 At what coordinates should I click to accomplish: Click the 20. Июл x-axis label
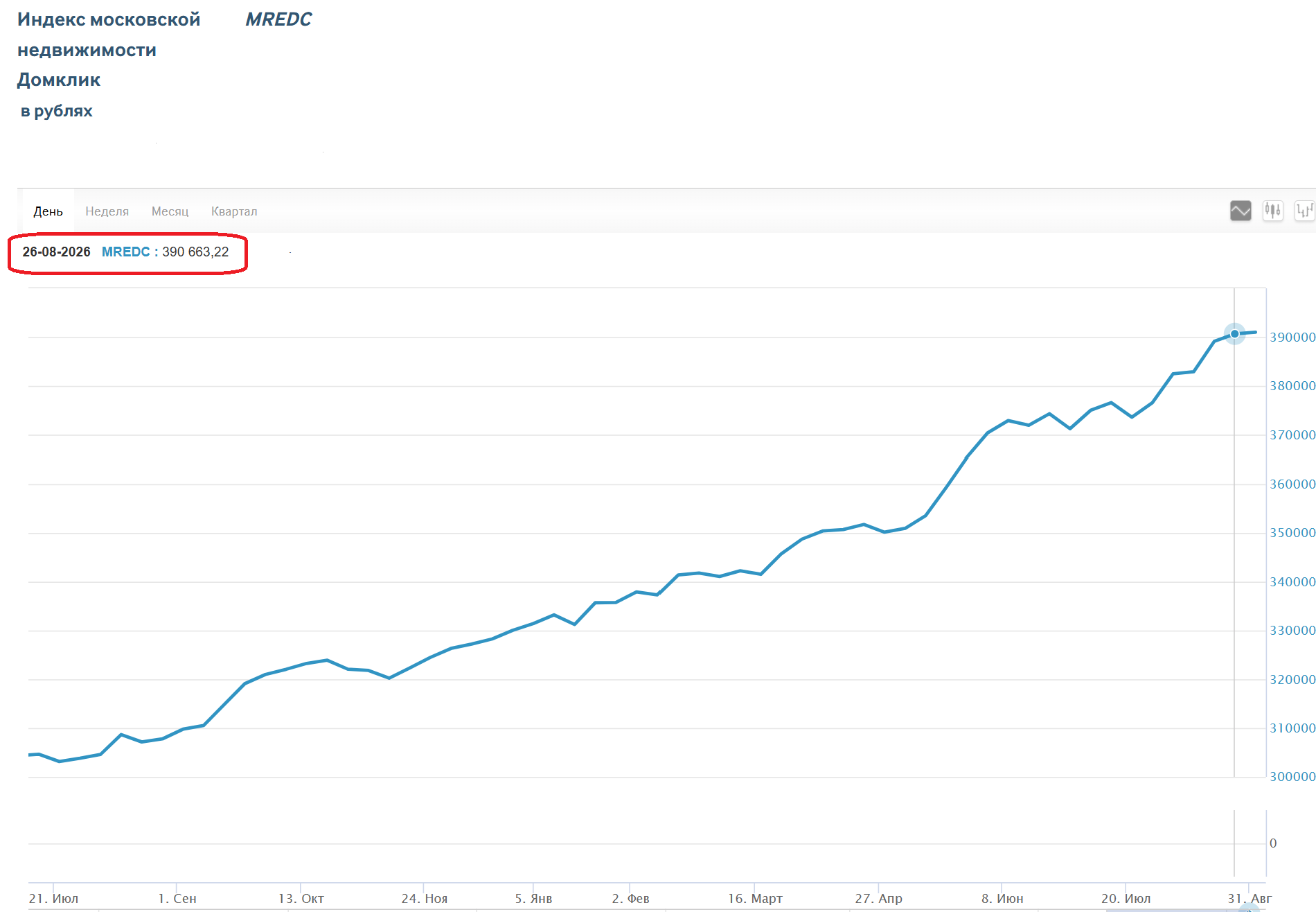[1126, 899]
